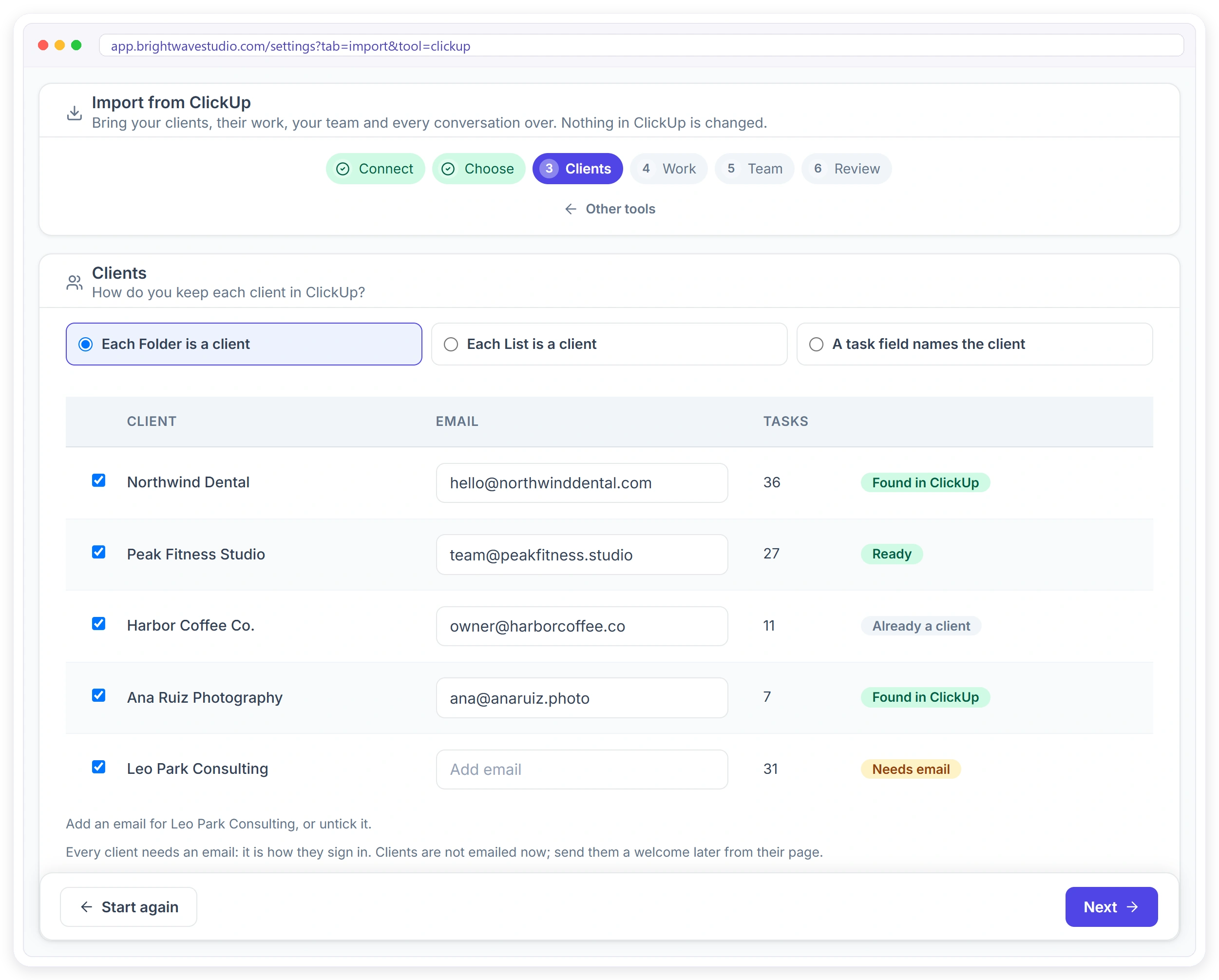Click the check icon on Connect step

(x=343, y=169)
